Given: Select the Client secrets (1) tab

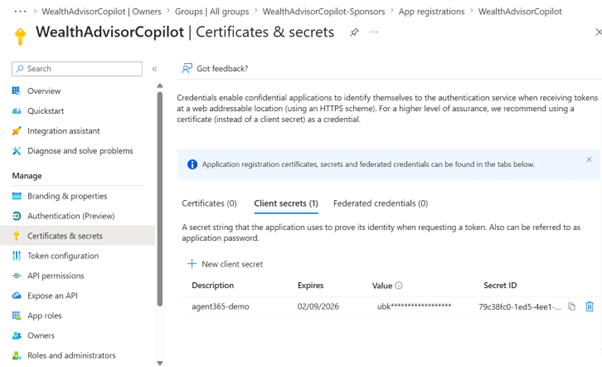Looking at the screenshot, I should pos(286,203).
